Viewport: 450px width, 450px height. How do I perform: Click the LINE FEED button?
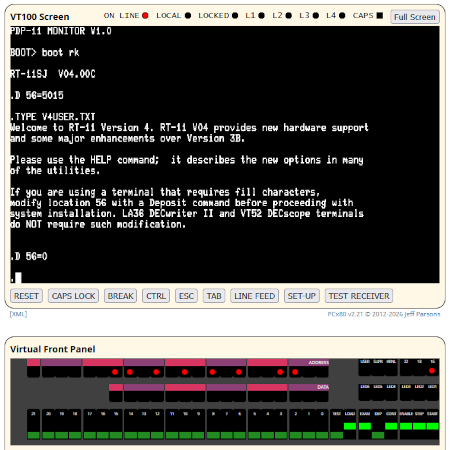pyautogui.click(x=255, y=296)
